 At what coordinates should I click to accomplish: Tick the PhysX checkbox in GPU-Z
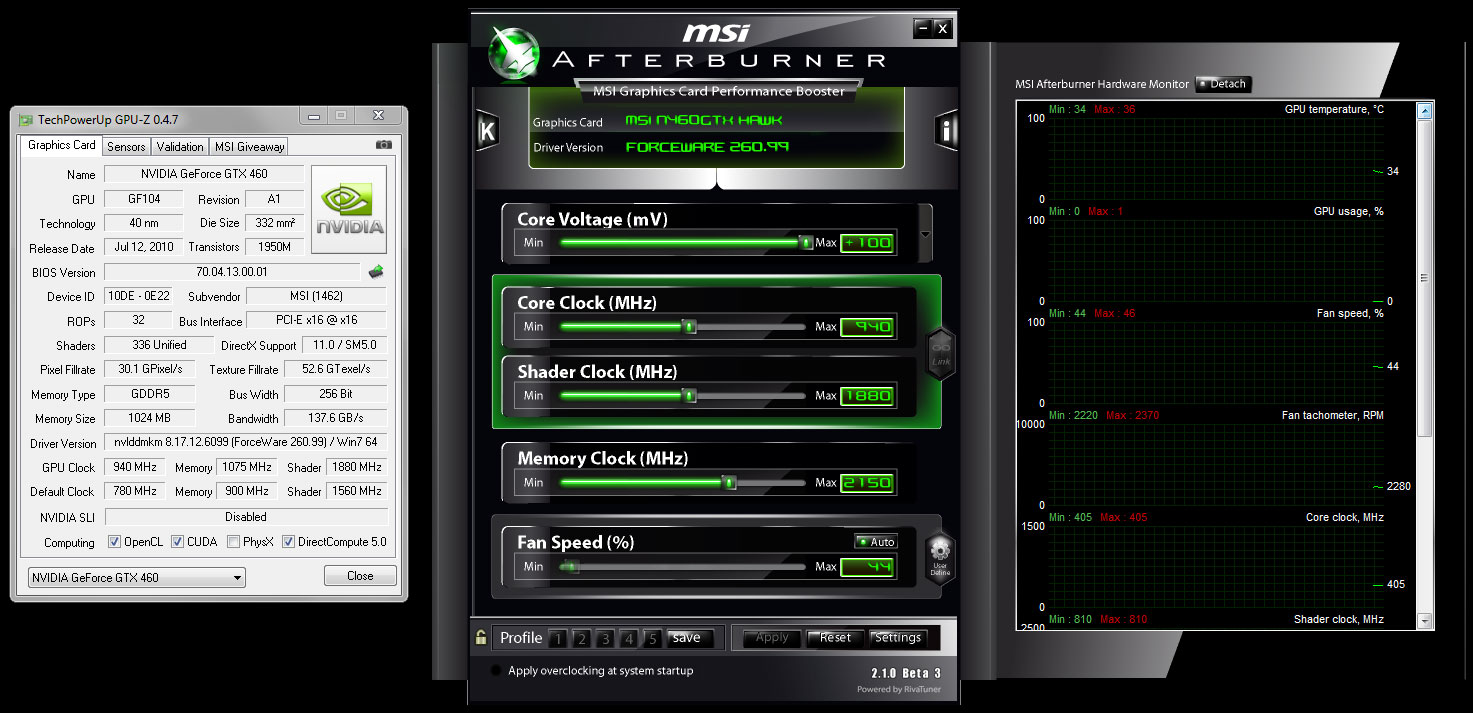pyautogui.click(x=233, y=542)
